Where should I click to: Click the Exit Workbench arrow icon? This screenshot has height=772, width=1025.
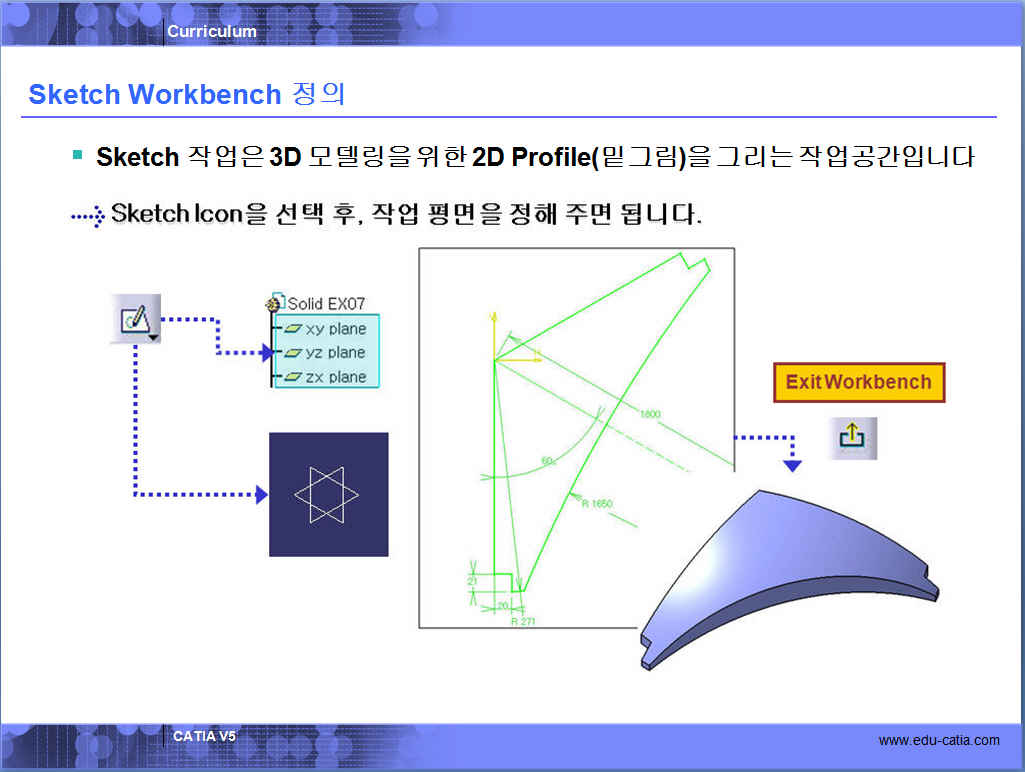click(x=852, y=438)
